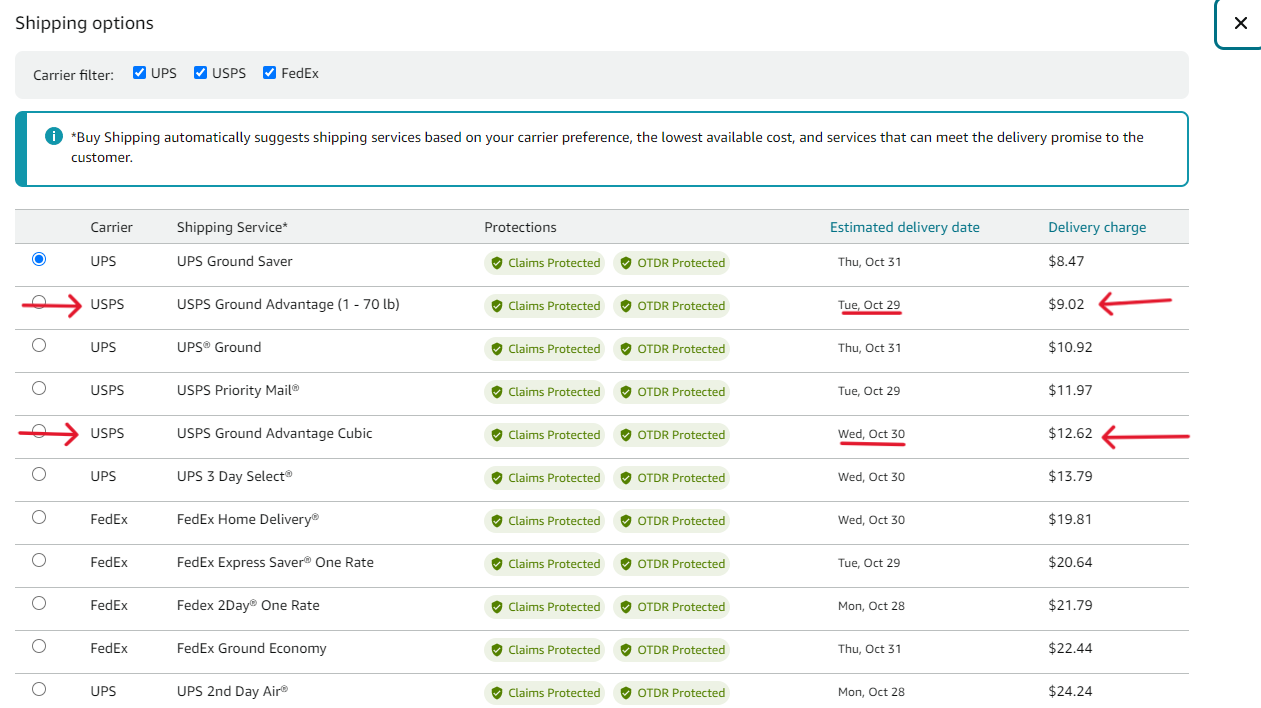This screenshot has height=708, width=1261.
Task: Select the UPS 3 Day Select radio button
Action: tap(39, 474)
